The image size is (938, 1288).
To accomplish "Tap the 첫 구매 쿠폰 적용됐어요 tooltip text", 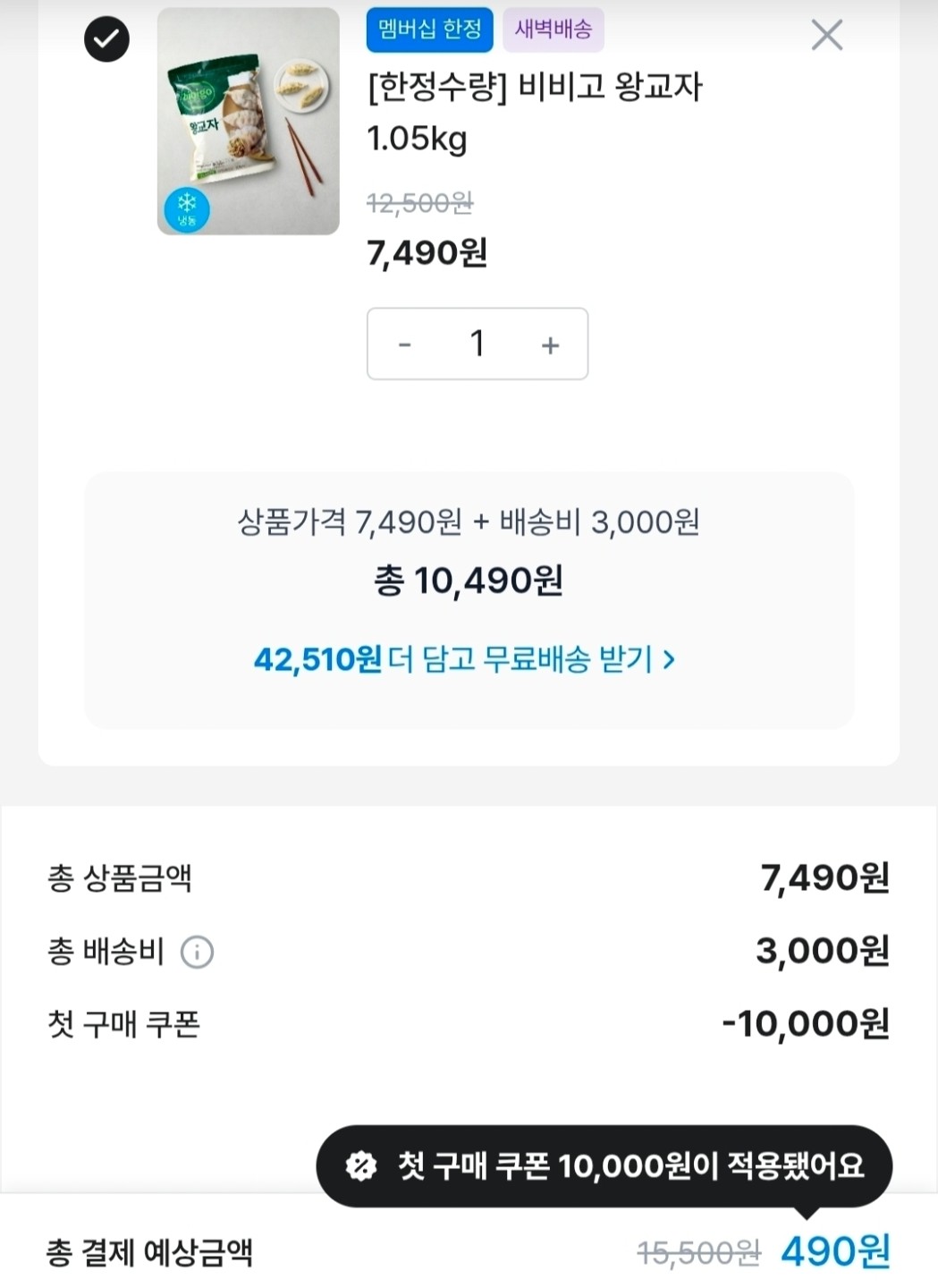I will coord(630,1165).
